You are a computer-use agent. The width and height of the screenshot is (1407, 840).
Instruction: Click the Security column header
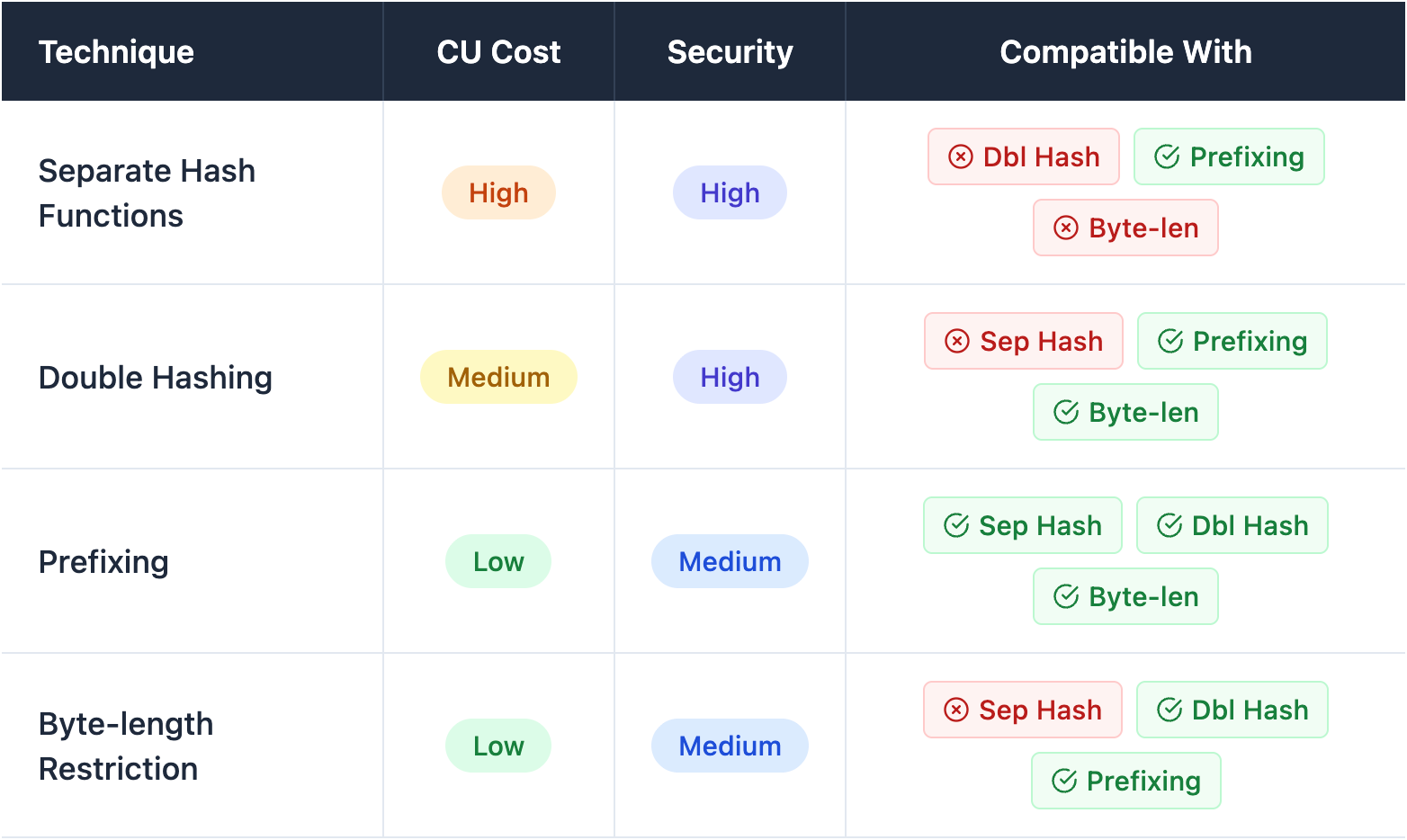click(x=730, y=52)
